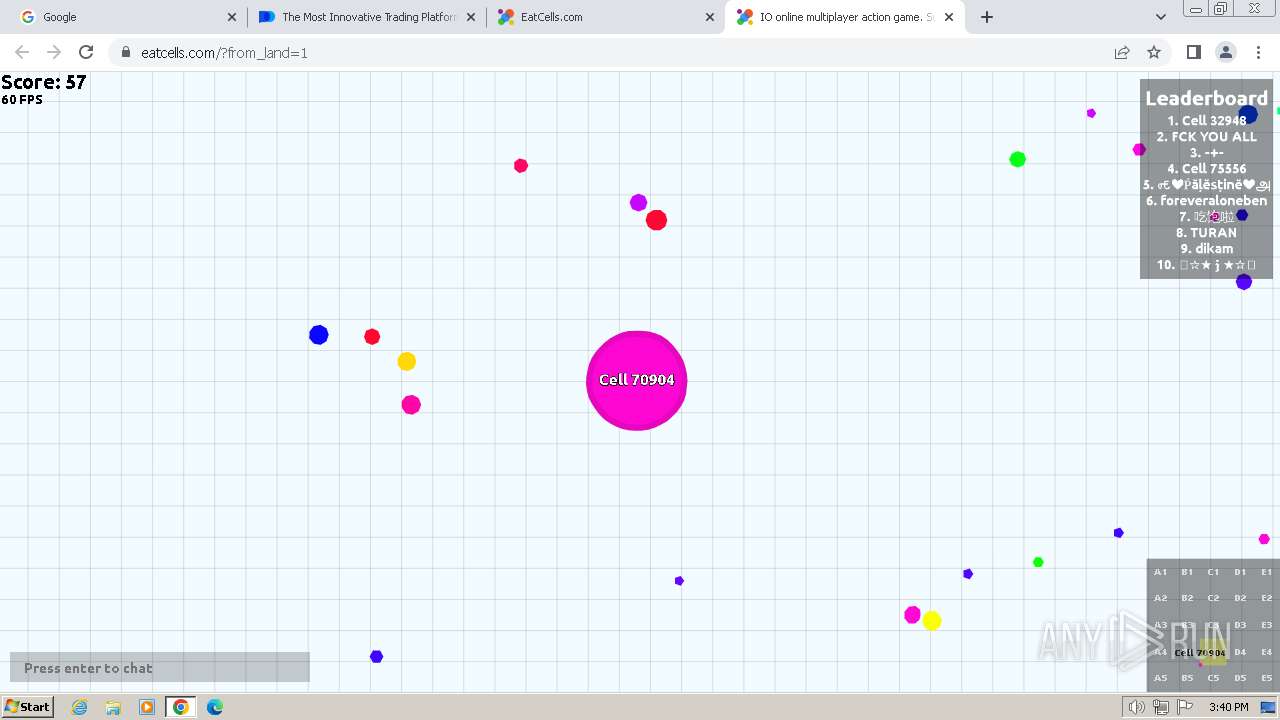The height and width of the screenshot is (720, 1280).
Task: Share this page icon
Action: tap(1122, 52)
